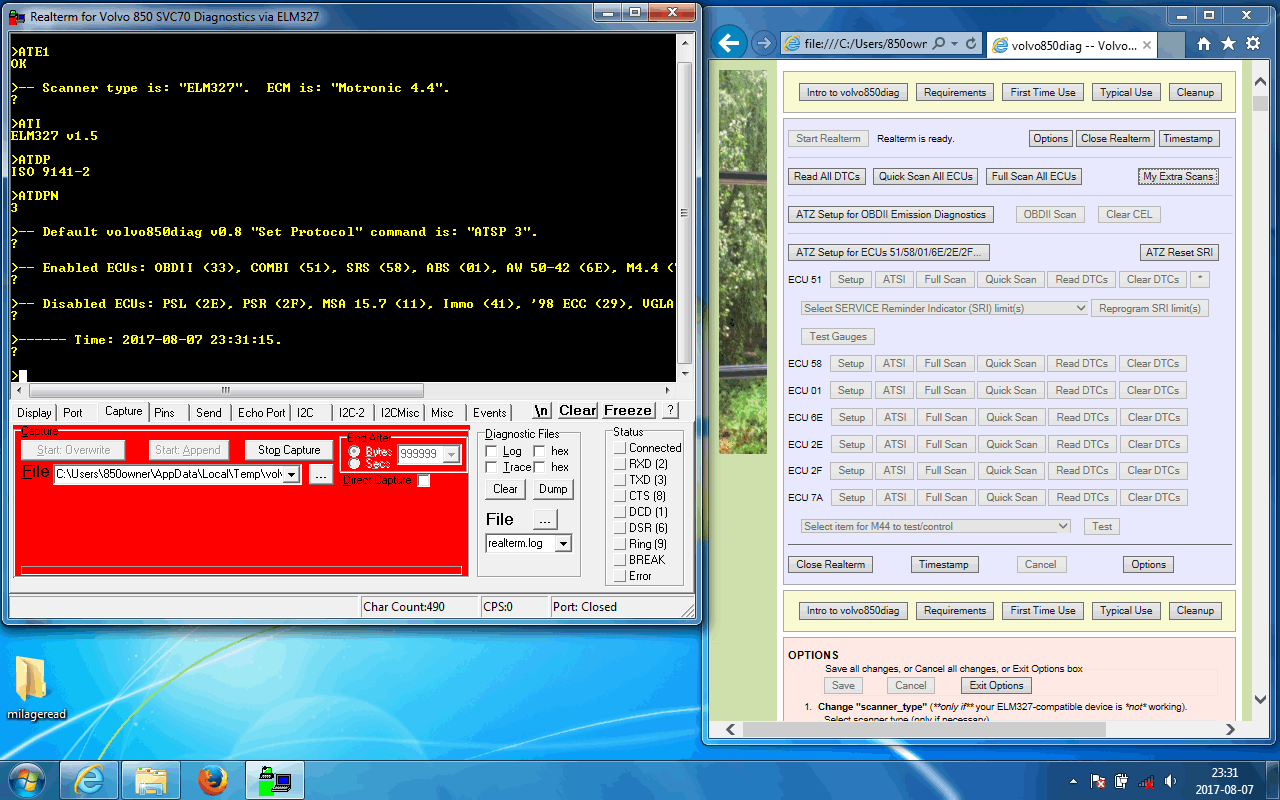Click Full Scan for ECU 58
The width and height of the screenshot is (1280, 800).
(945, 363)
